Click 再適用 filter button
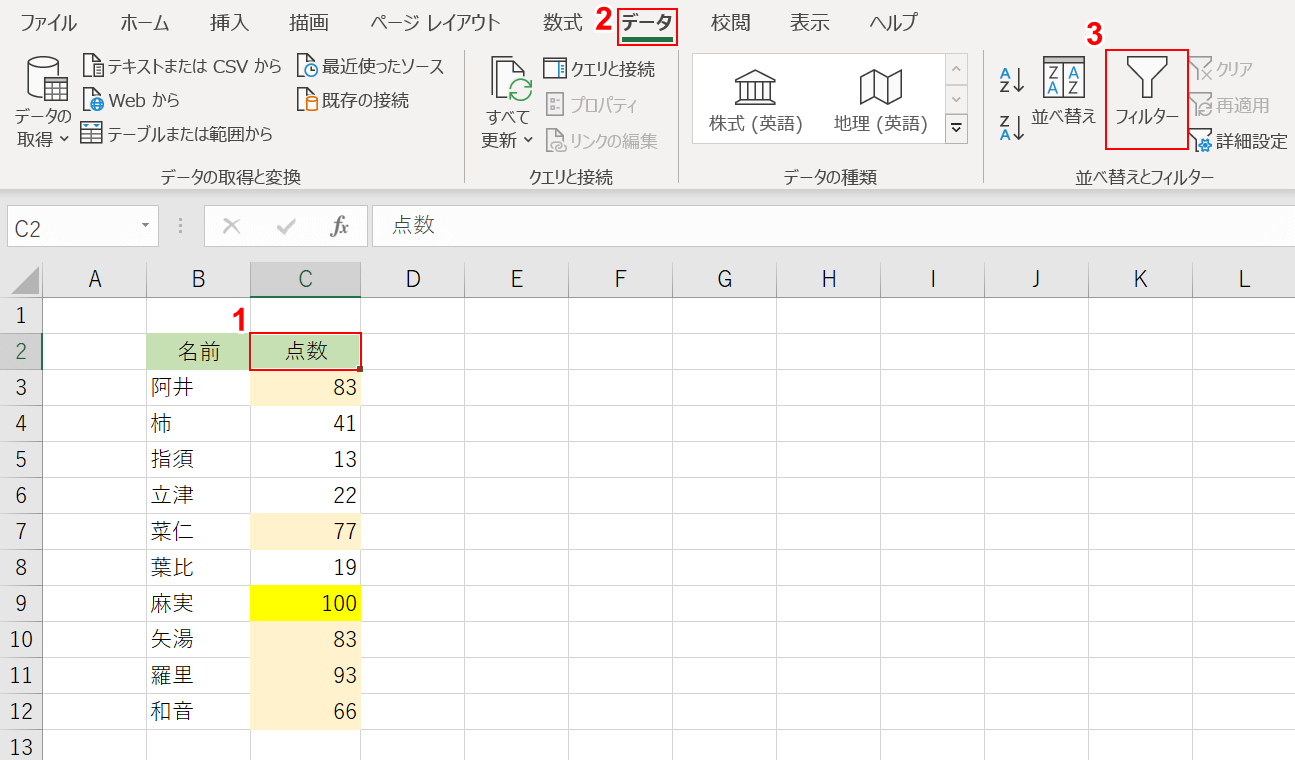The height and width of the screenshot is (760, 1295). click(1230, 105)
